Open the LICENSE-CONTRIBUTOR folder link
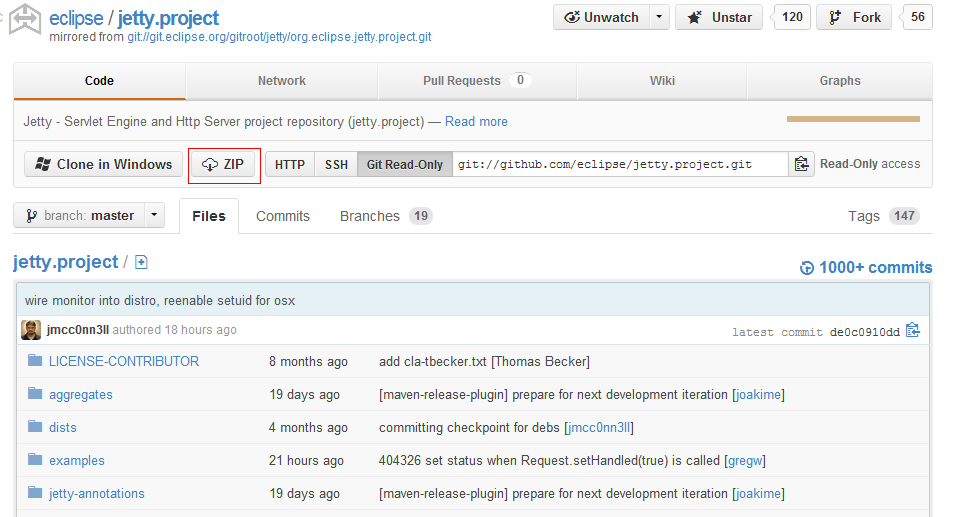This screenshot has width=953, height=517. [x=124, y=361]
